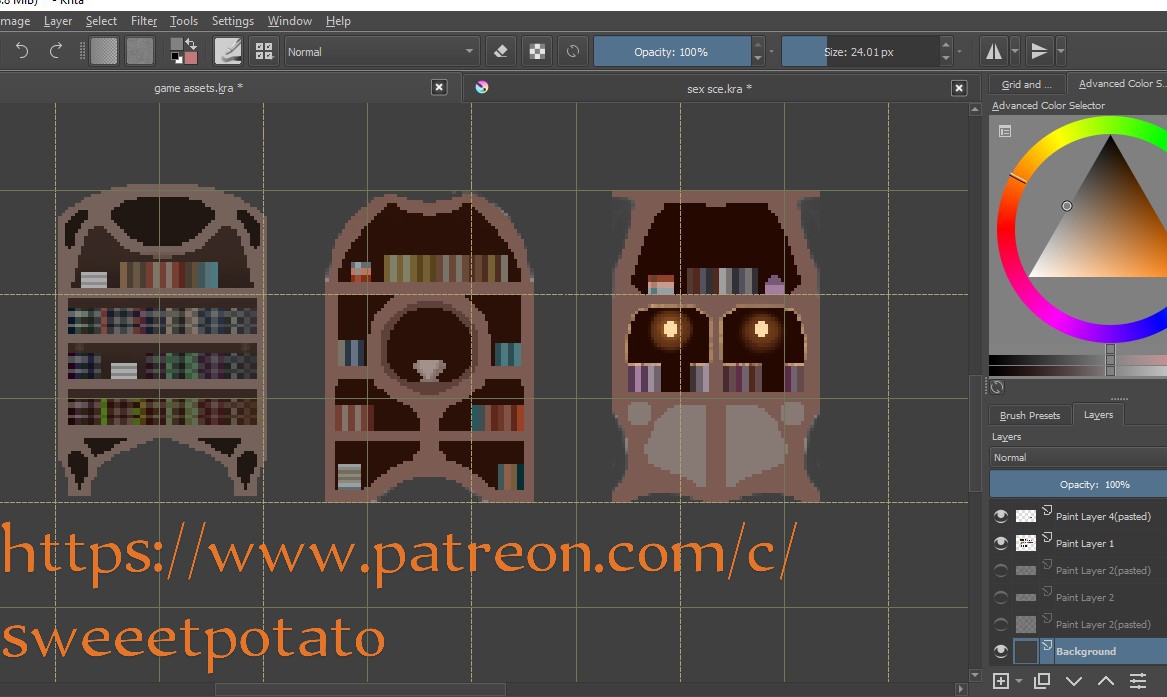This screenshot has width=1167, height=697.
Task: Toggle horizontal mirror tool
Action: coord(994,51)
